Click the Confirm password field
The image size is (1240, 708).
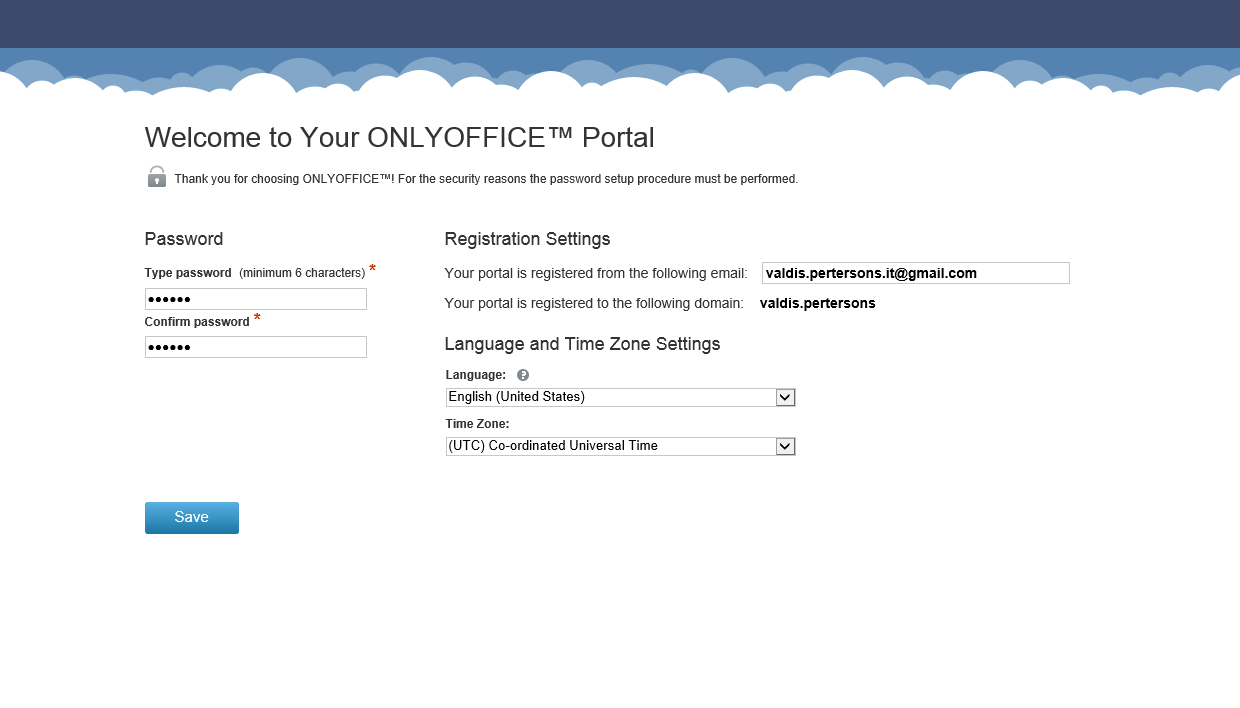click(x=256, y=347)
